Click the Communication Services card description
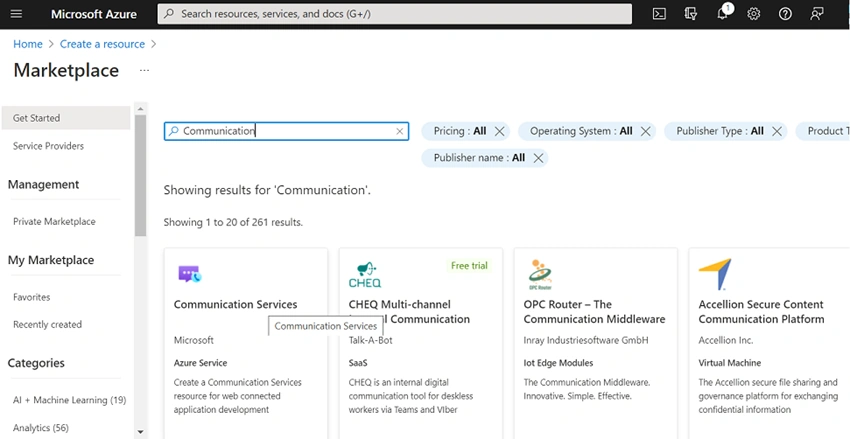 point(237,396)
